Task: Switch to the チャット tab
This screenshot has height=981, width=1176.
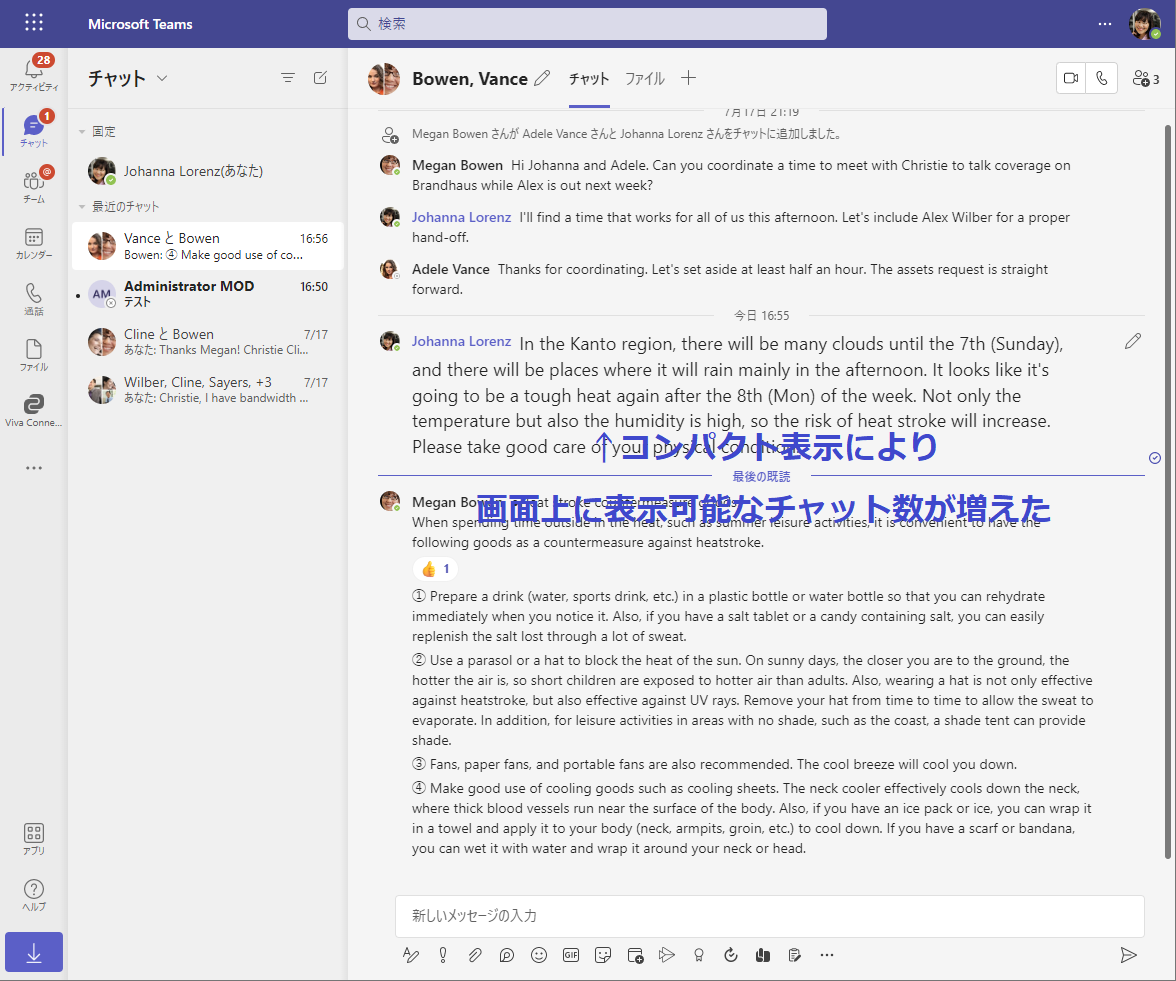Action: coord(589,78)
